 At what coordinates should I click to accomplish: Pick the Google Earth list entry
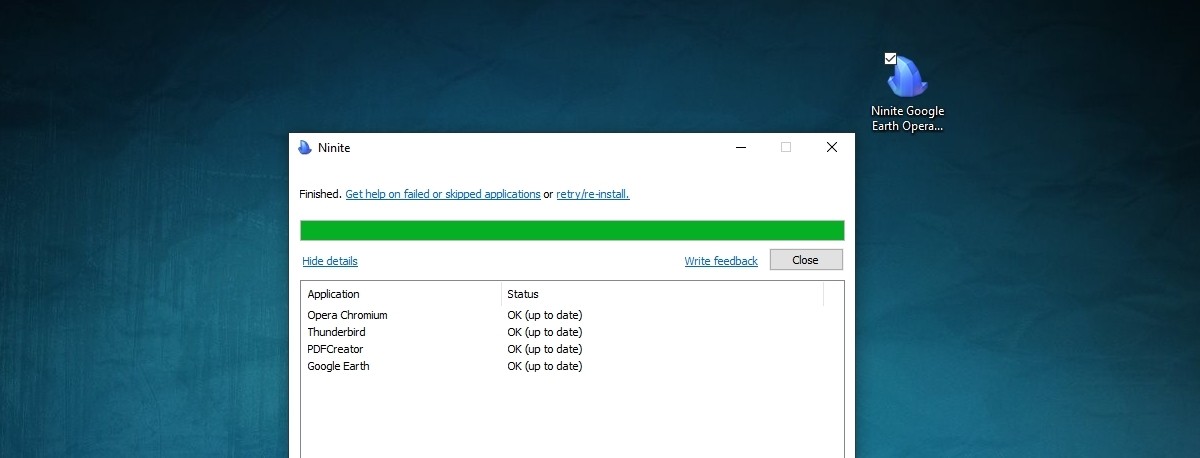(x=338, y=366)
